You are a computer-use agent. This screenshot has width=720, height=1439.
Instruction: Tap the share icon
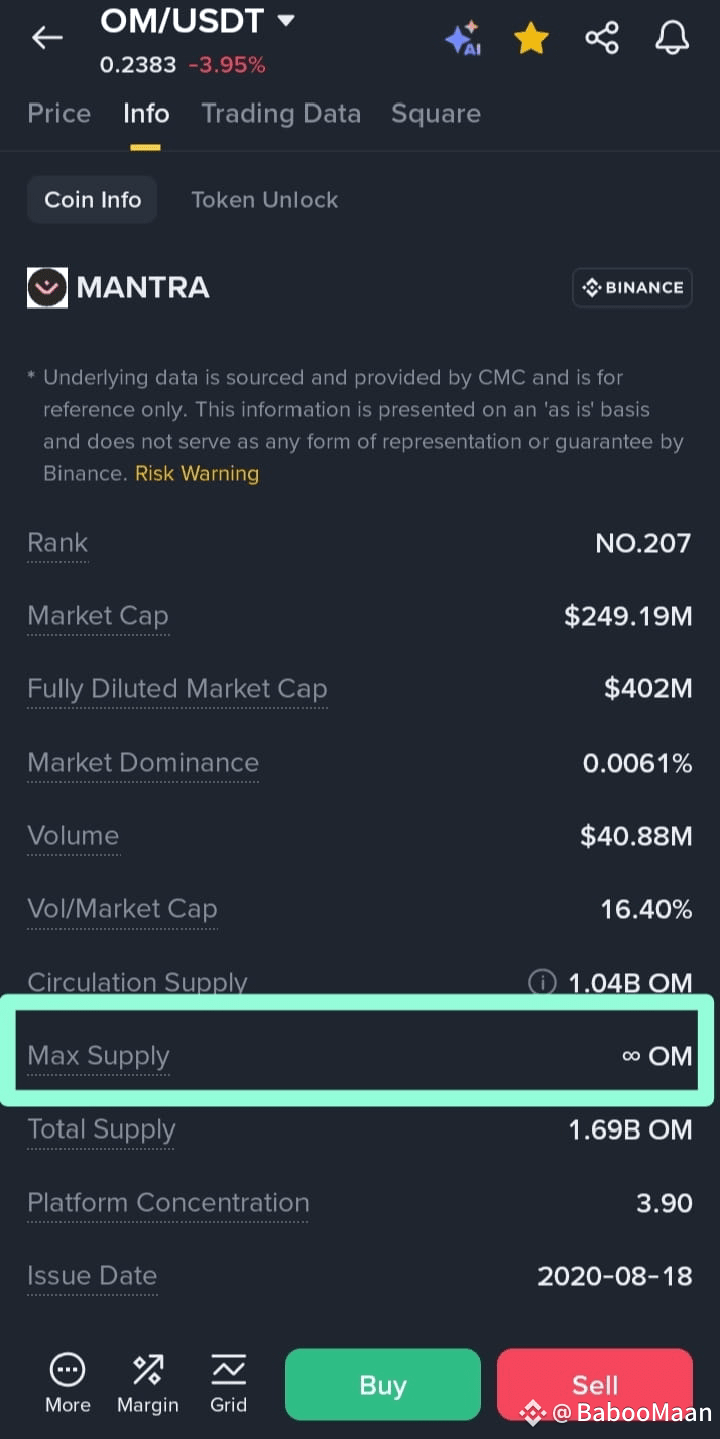coord(602,38)
